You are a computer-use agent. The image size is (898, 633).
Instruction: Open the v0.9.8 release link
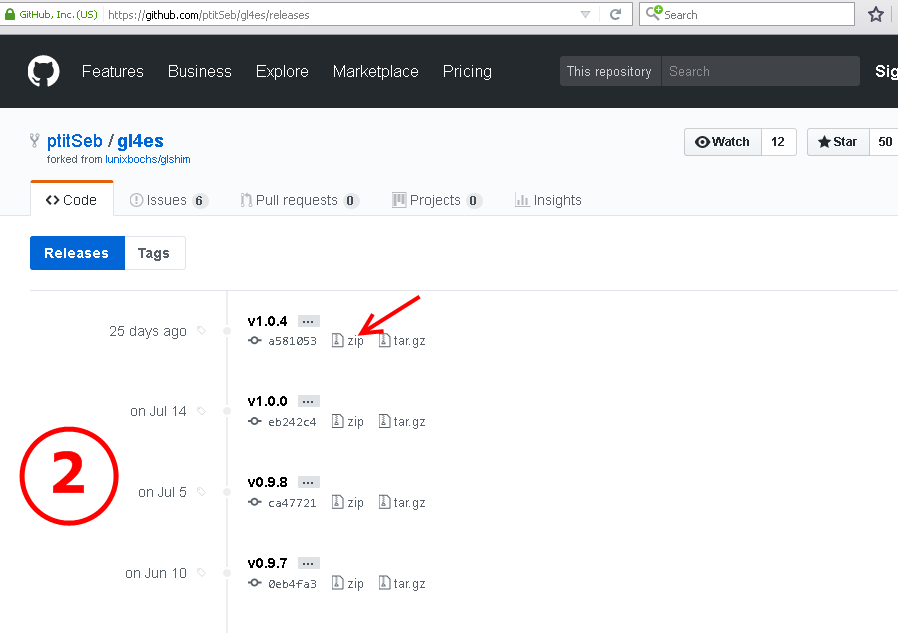(x=267, y=482)
